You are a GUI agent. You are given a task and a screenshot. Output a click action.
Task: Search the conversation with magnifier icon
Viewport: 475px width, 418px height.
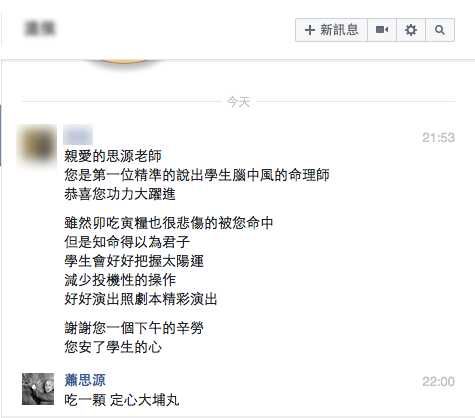(x=440, y=30)
